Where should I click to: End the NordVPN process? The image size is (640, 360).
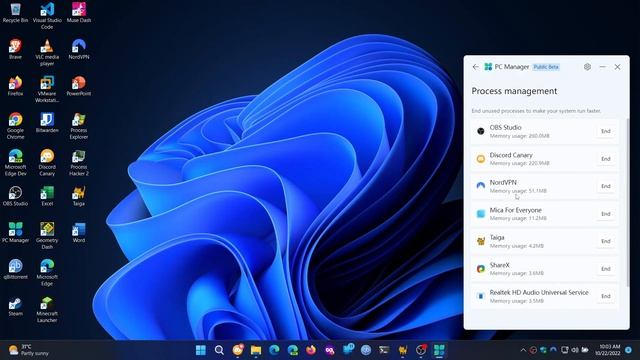coord(606,186)
